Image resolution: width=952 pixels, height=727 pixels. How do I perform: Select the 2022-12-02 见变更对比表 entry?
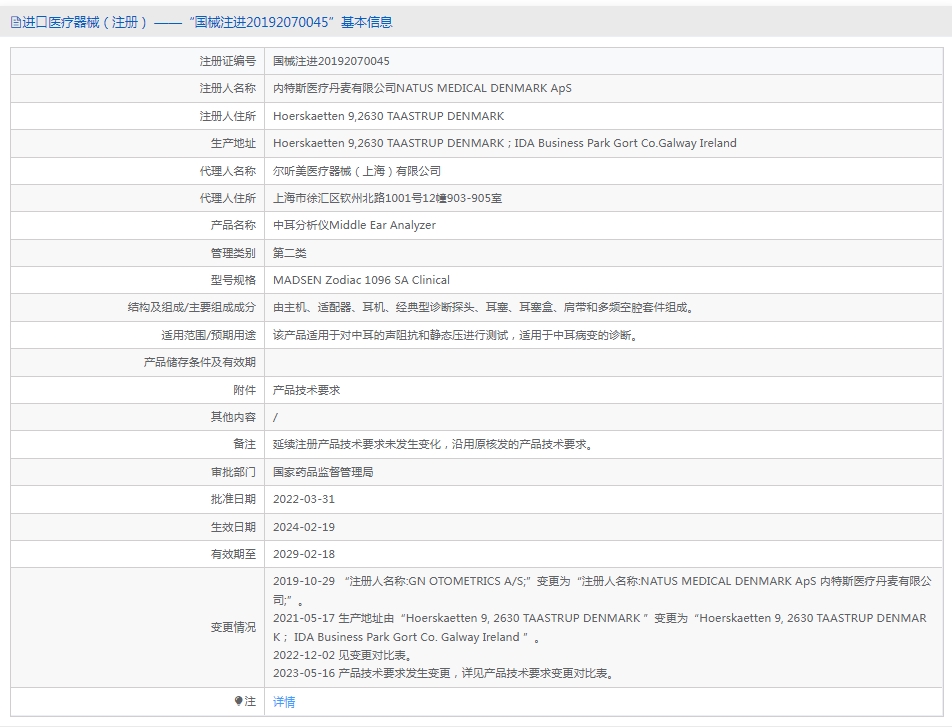(344, 655)
